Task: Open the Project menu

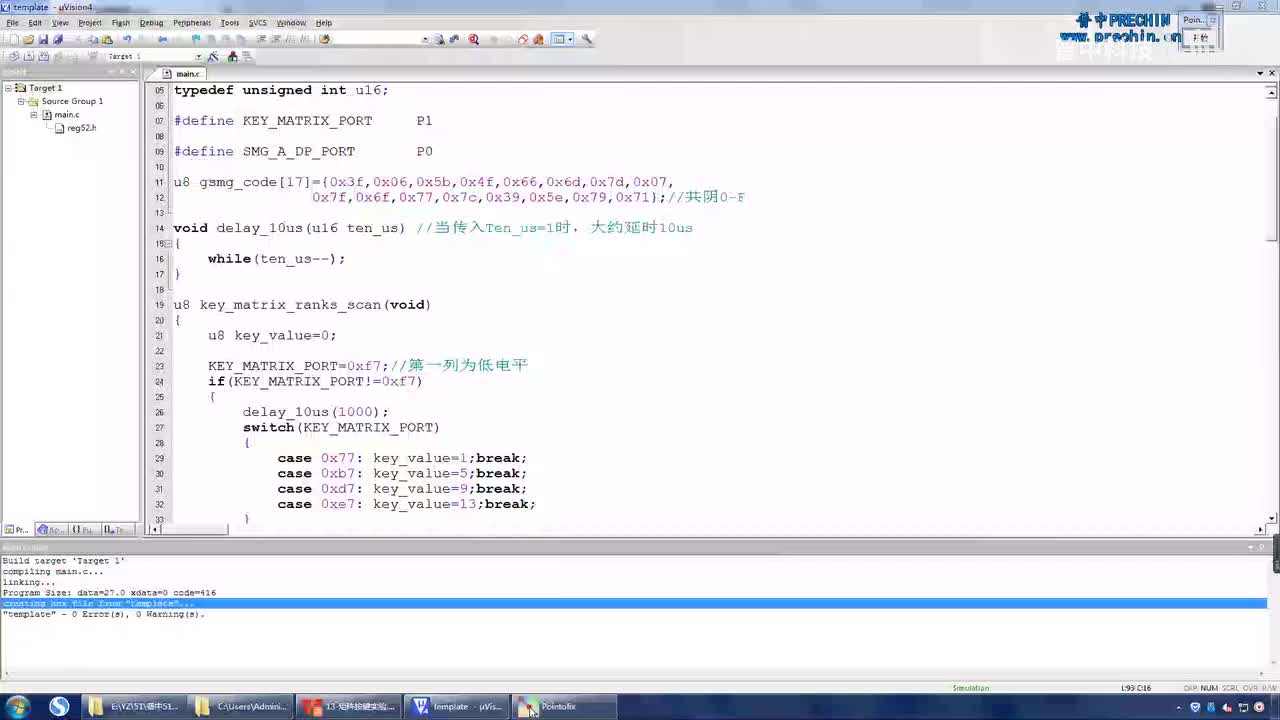Action: tap(90, 22)
